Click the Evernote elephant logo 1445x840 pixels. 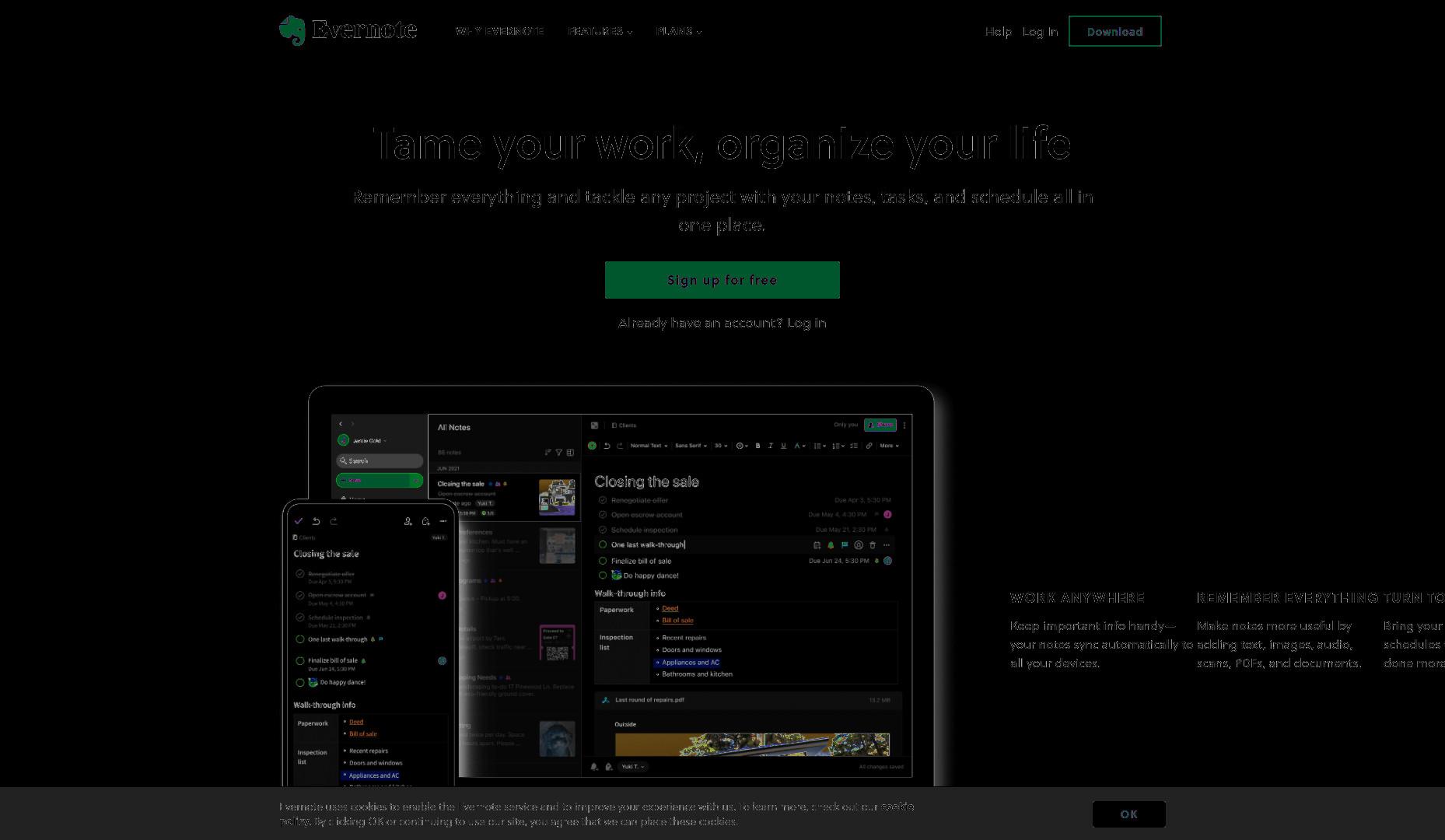pos(292,31)
